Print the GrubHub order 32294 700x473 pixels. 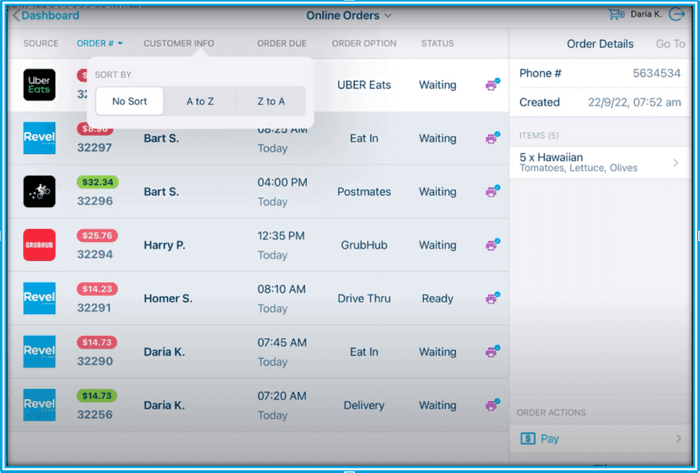coord(492,245)
